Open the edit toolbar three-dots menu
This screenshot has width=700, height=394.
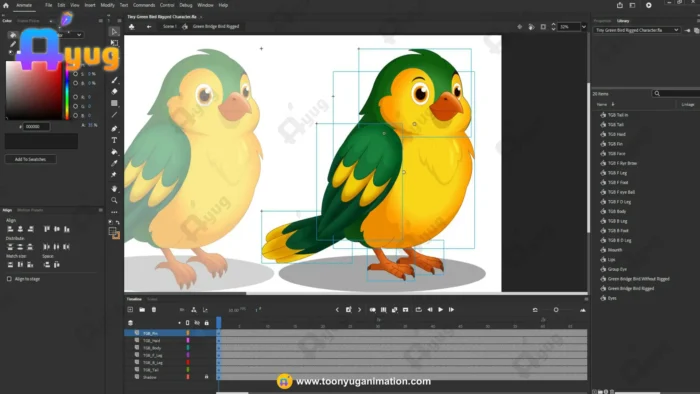coord(114,212)
